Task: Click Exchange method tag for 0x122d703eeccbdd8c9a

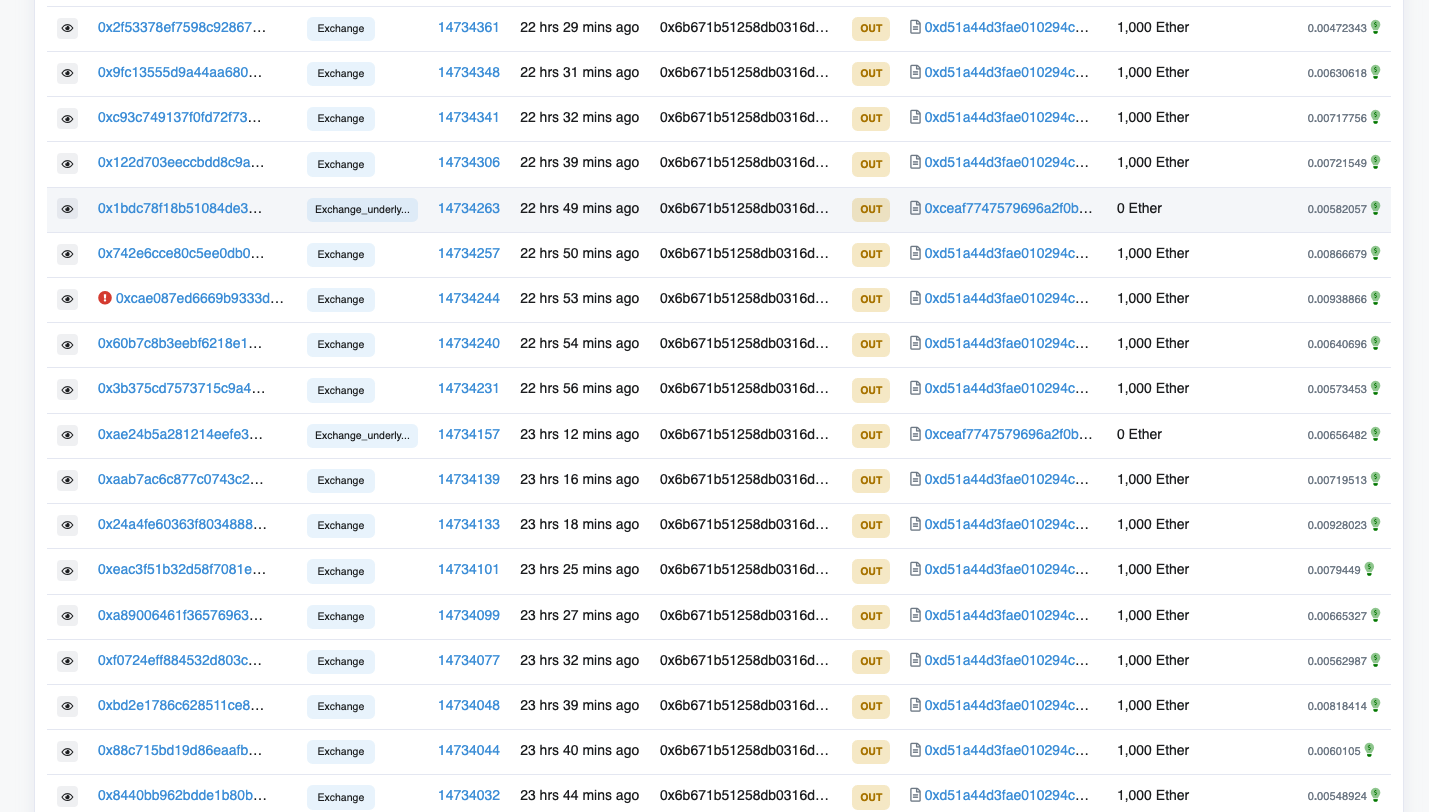Action: (x=340, y=164)
